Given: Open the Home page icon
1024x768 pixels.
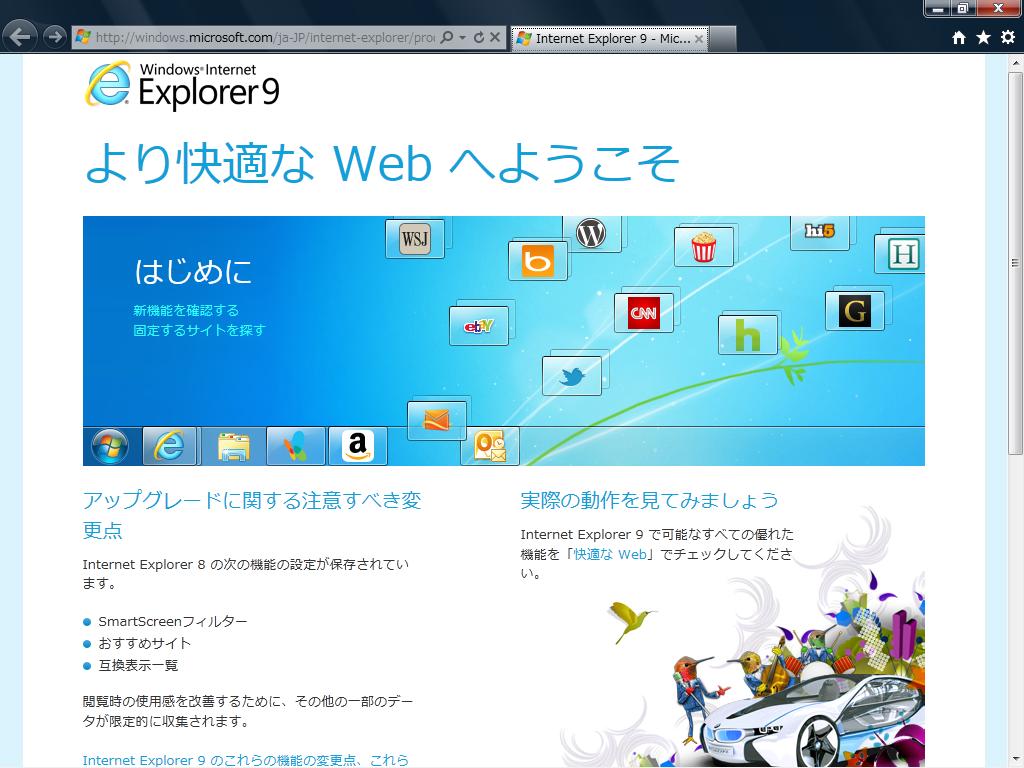Looking at the screenshot, I should (x=959, y=38).
